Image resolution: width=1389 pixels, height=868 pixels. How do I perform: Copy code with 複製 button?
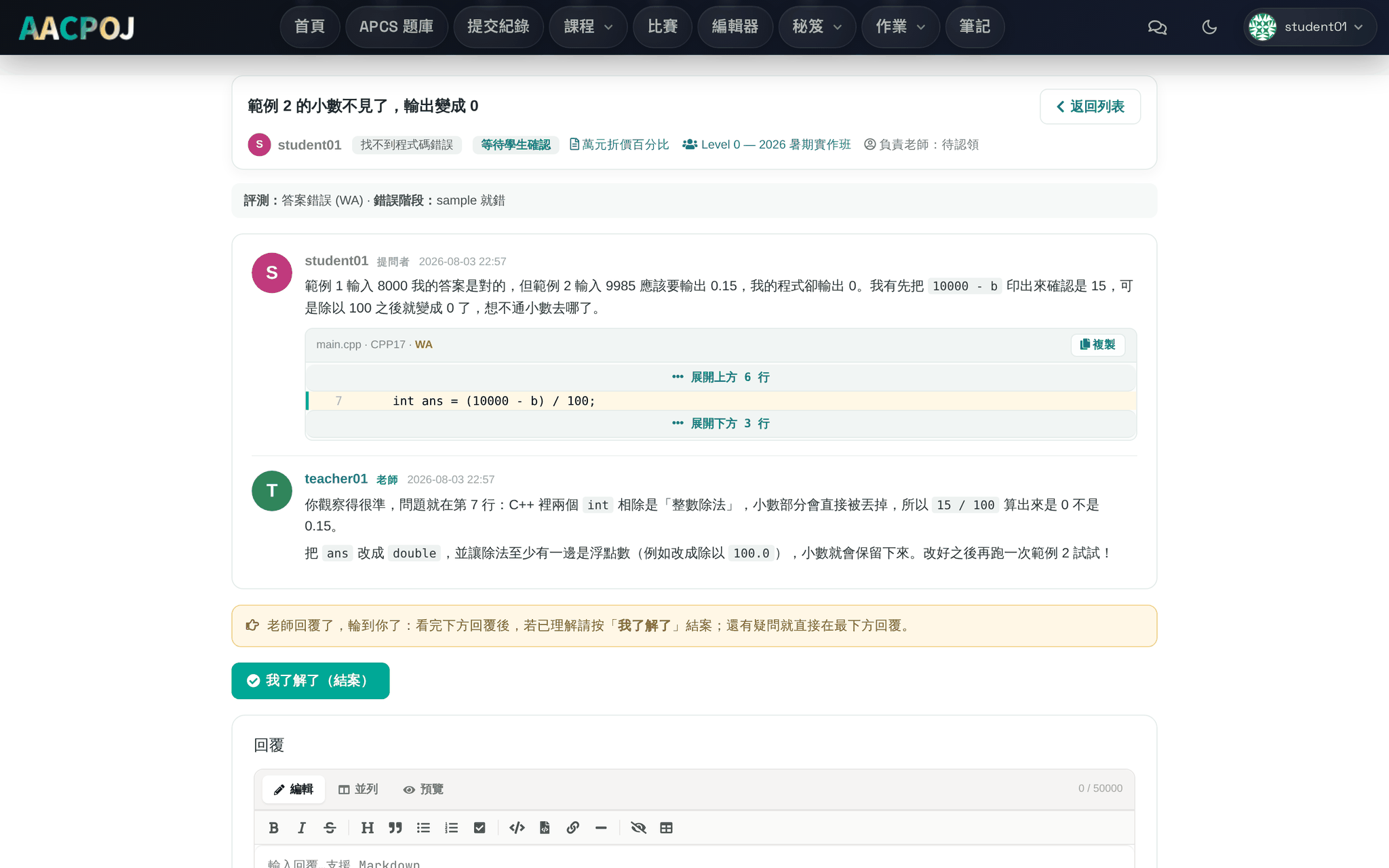point(1097,344)
